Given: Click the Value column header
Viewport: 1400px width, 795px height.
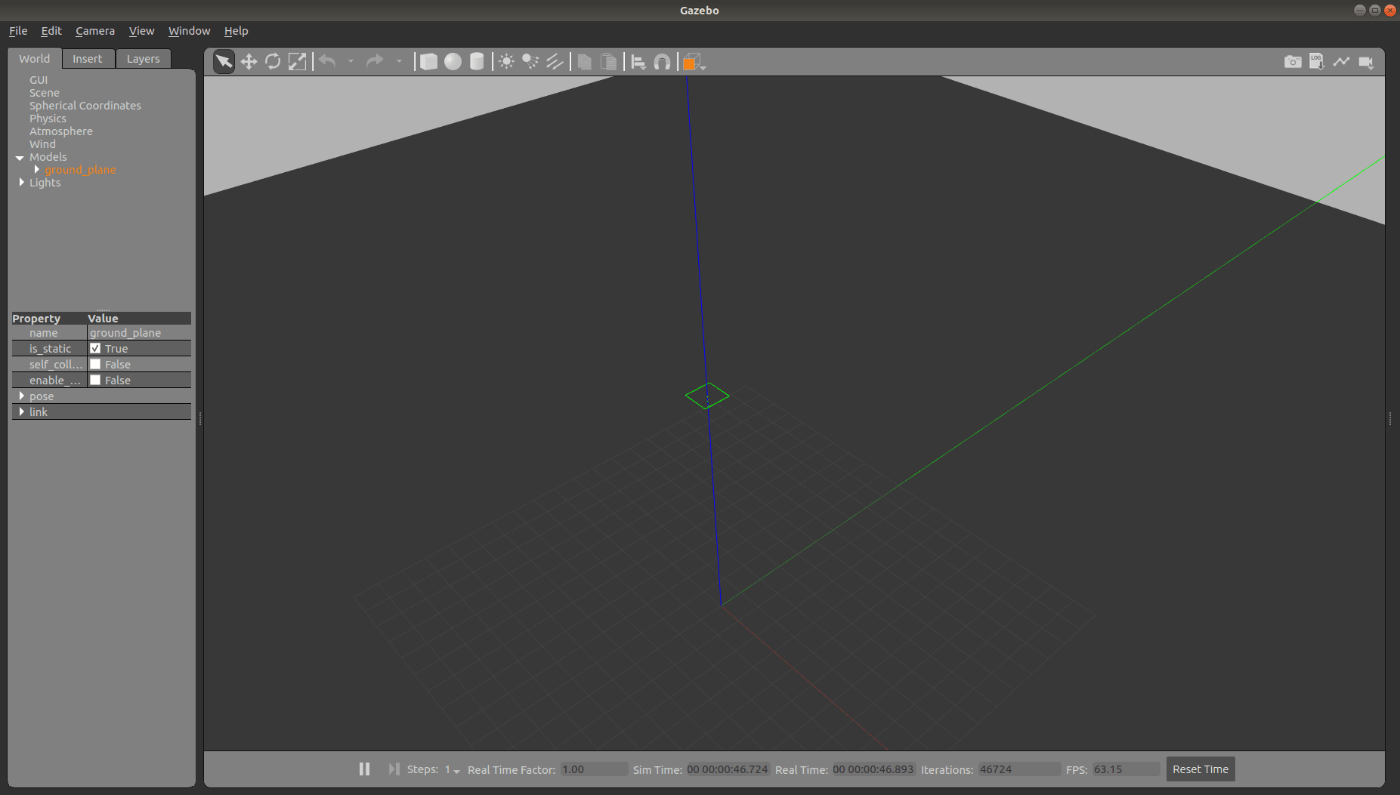Looking at the screenshot, I should [x=138, y=318].
